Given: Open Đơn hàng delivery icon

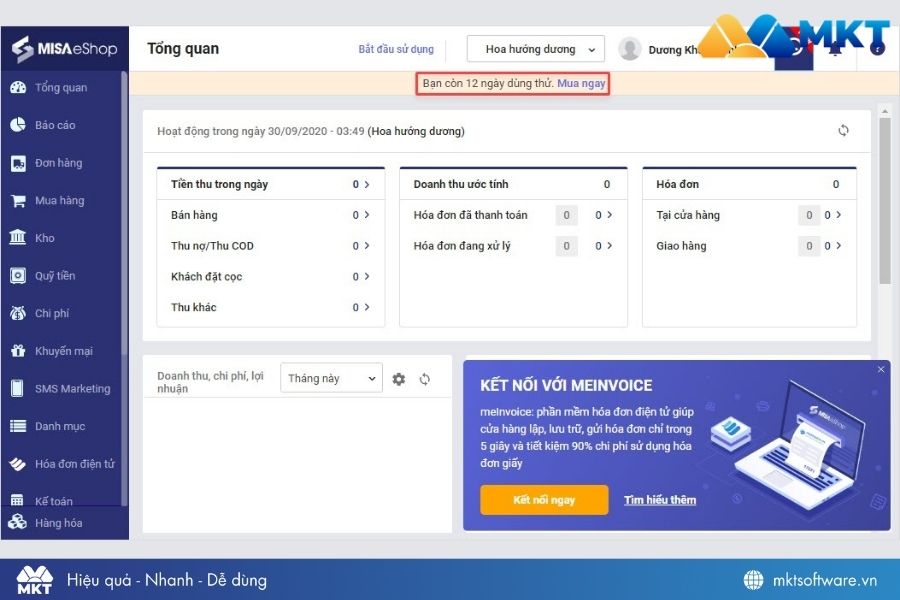Looking at the screenshot, I should 18,163.
